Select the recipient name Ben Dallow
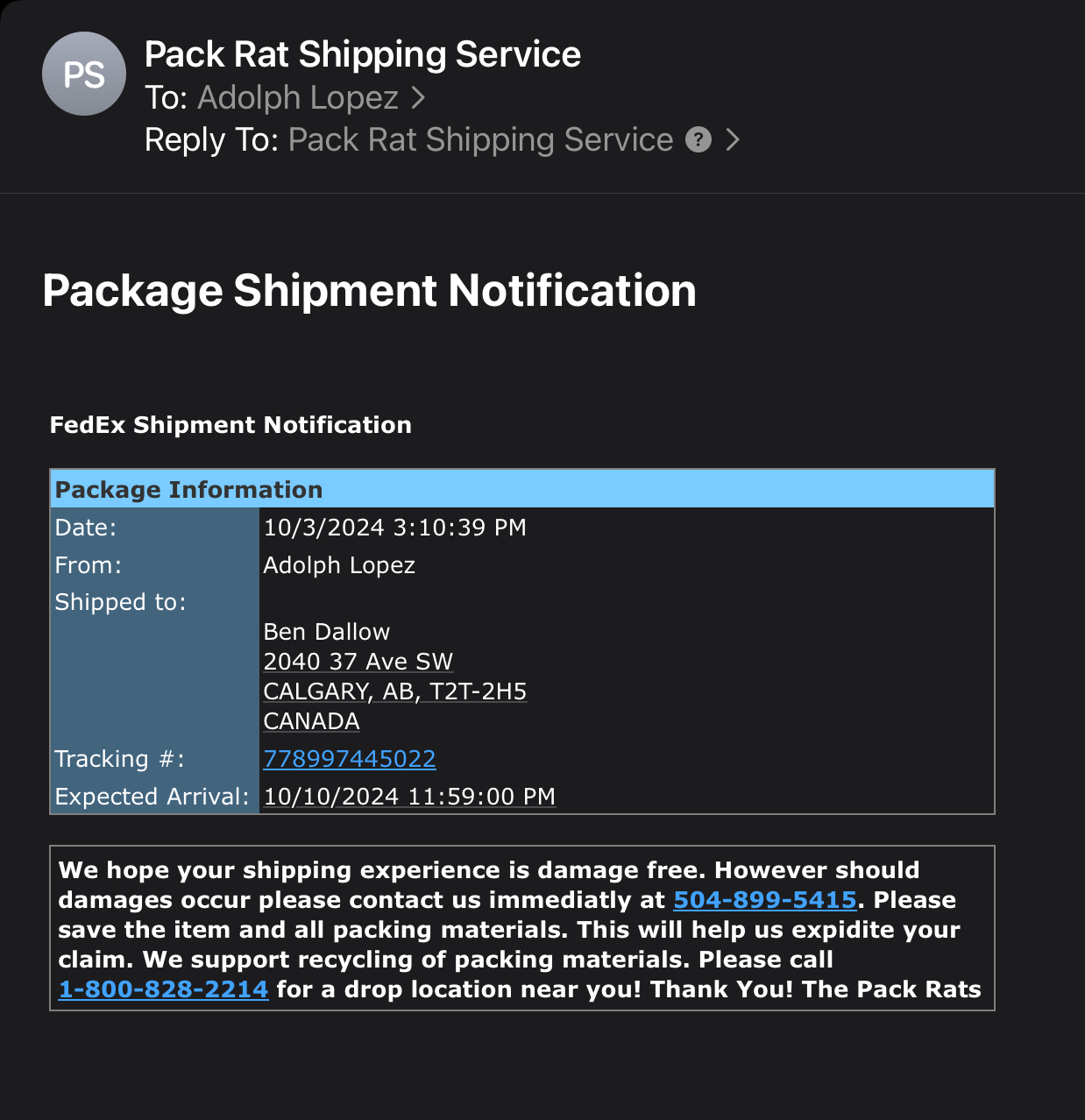Screen dimensions: 1085x1120 coord(327,632)
